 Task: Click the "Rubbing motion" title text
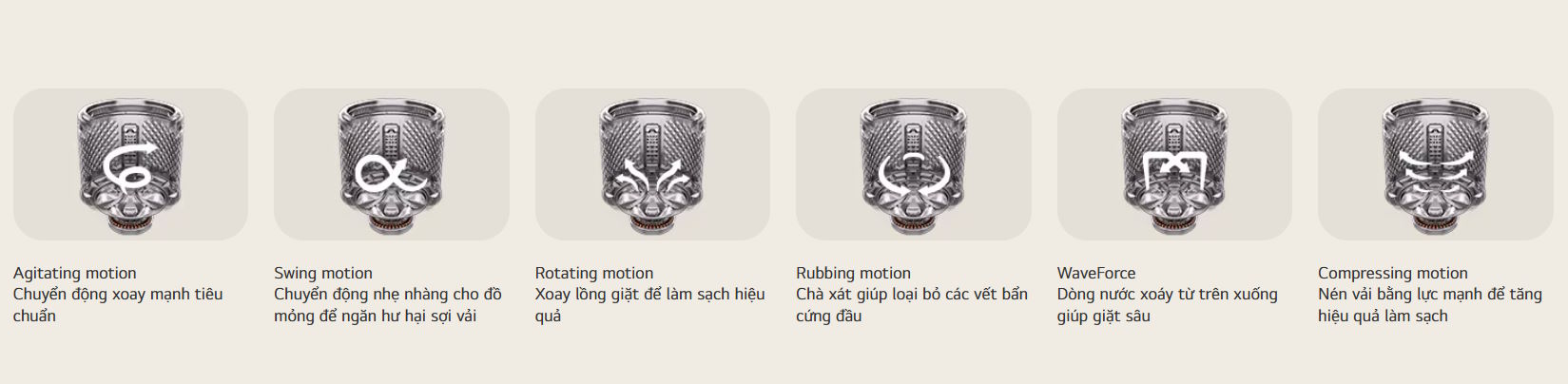click(x=853, y=273)
